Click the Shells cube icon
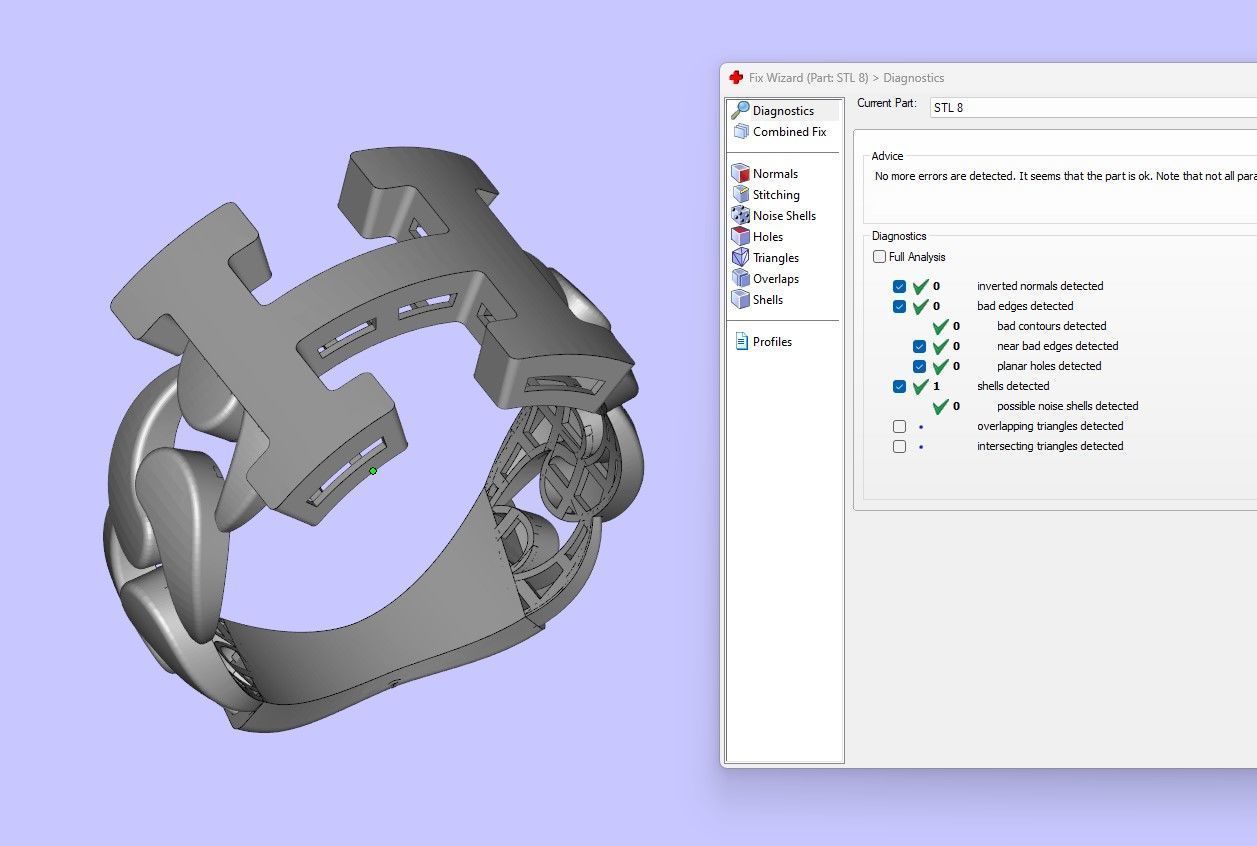The image size is (1257, 846). click(740, 300)
